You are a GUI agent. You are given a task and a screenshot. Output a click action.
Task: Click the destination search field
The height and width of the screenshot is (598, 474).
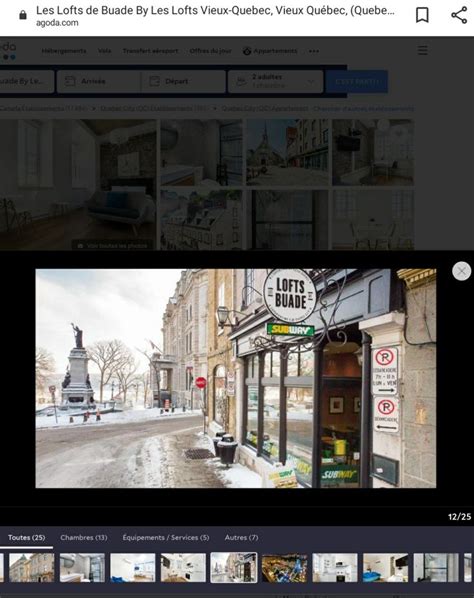[27, 81]
